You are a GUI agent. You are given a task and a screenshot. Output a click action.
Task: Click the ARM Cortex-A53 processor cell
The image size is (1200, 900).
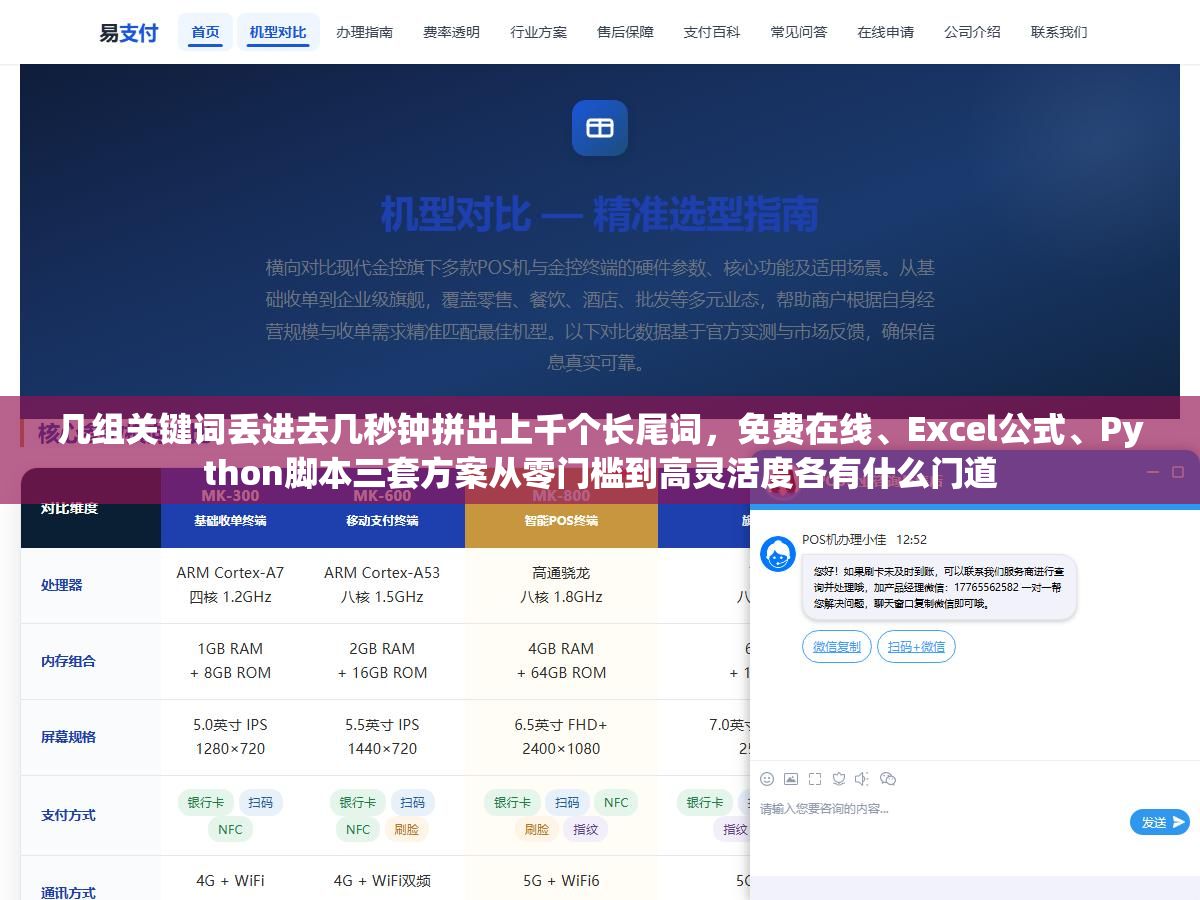(x=382, y=585)
